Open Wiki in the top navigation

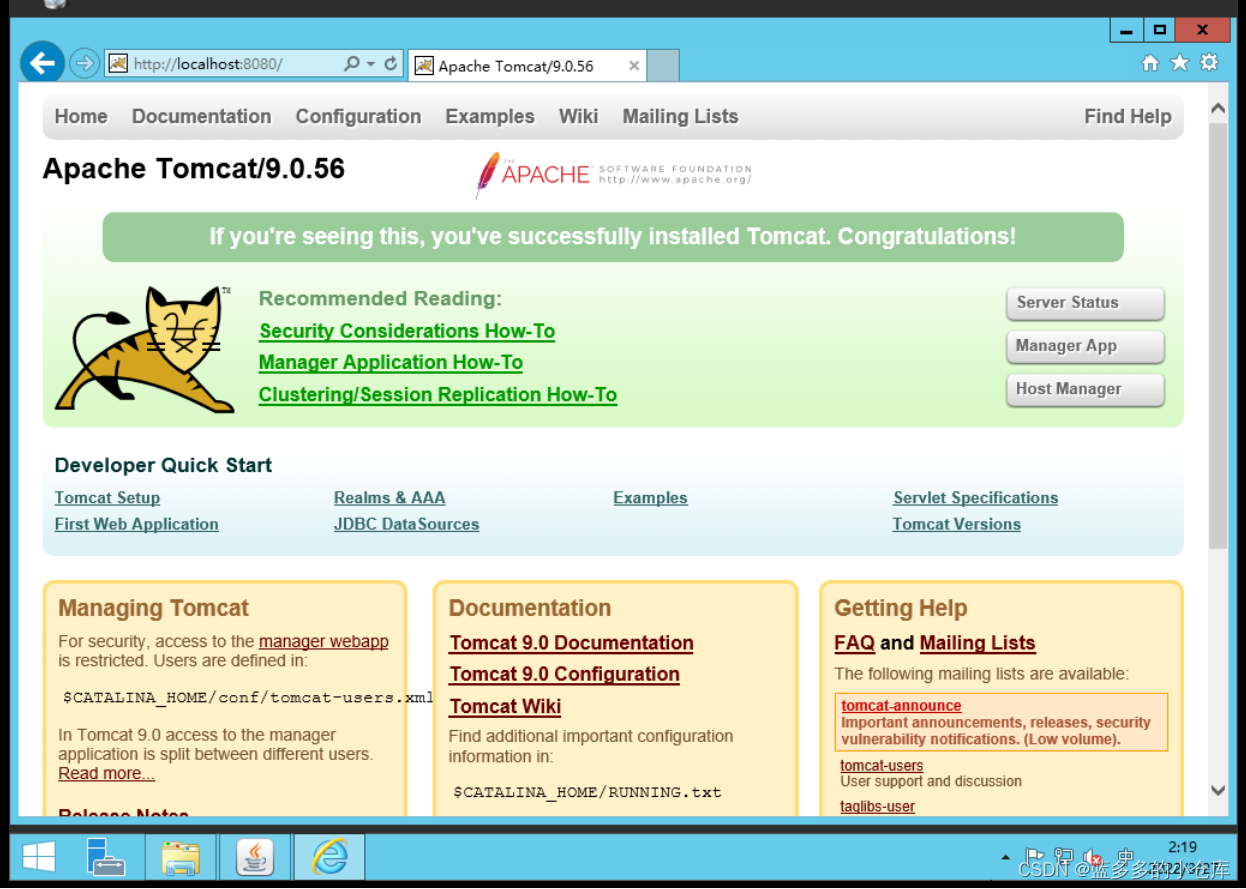click(578, 116)
